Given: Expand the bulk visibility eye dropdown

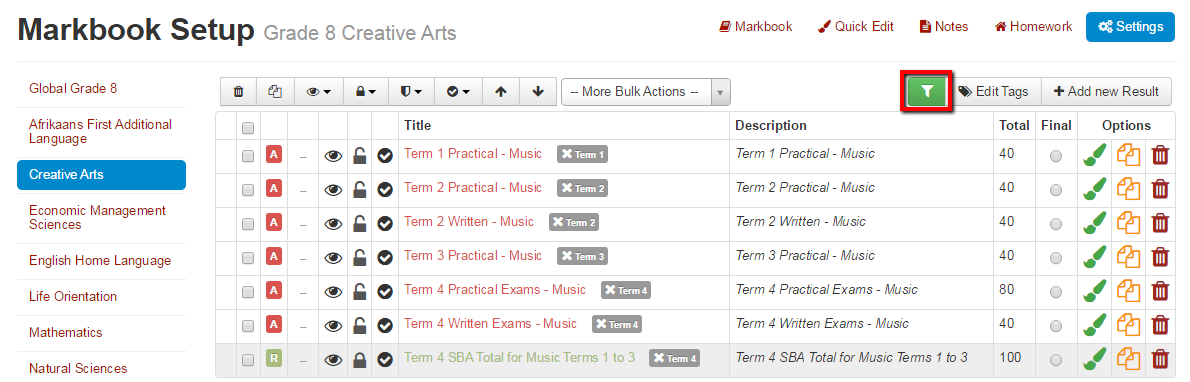Looking at the screenshot, I should pyautogui.click(x=319, y=91).
